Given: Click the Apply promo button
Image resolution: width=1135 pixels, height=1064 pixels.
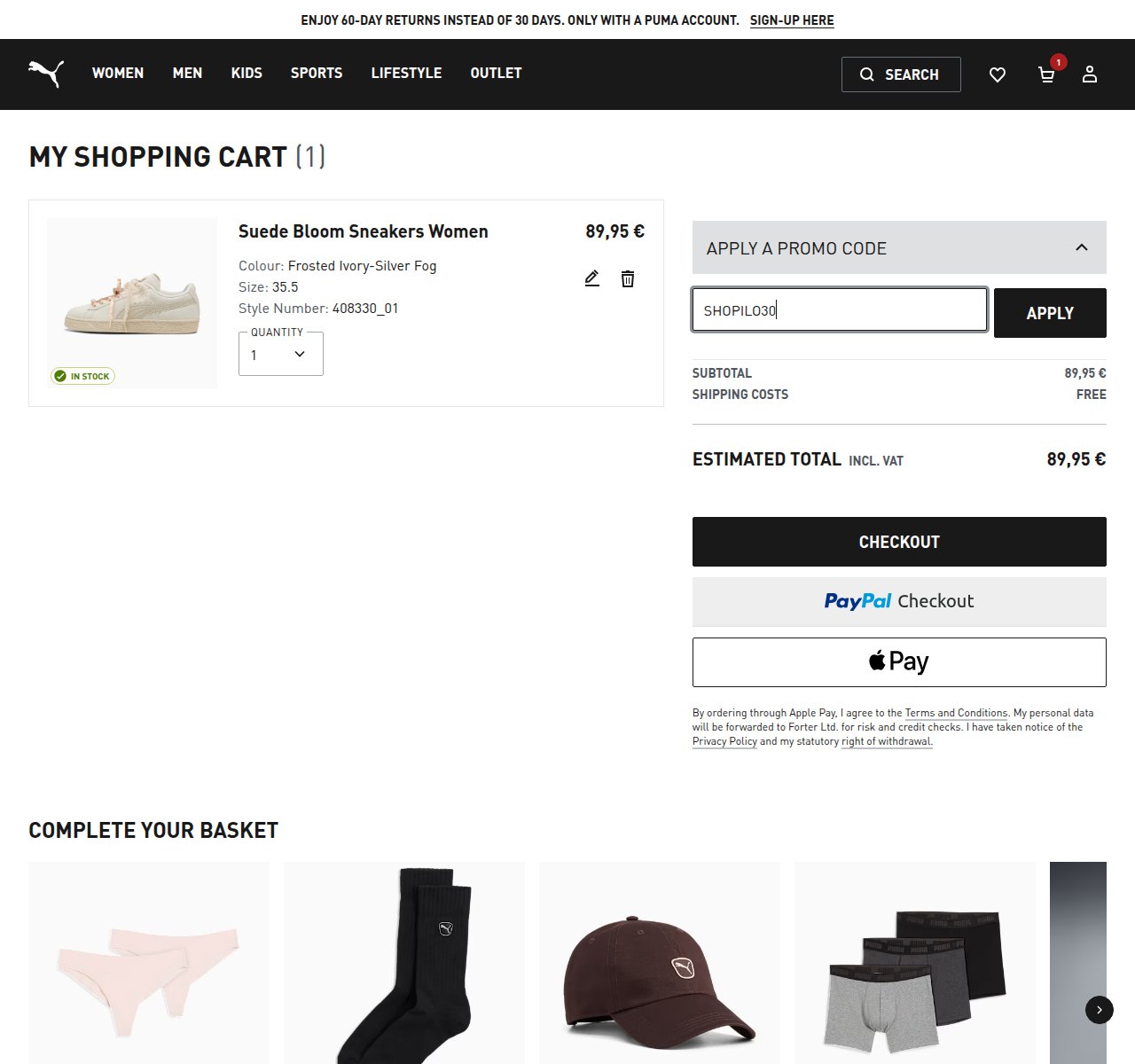Looking at the screenshot, I should pos(1050,313).
